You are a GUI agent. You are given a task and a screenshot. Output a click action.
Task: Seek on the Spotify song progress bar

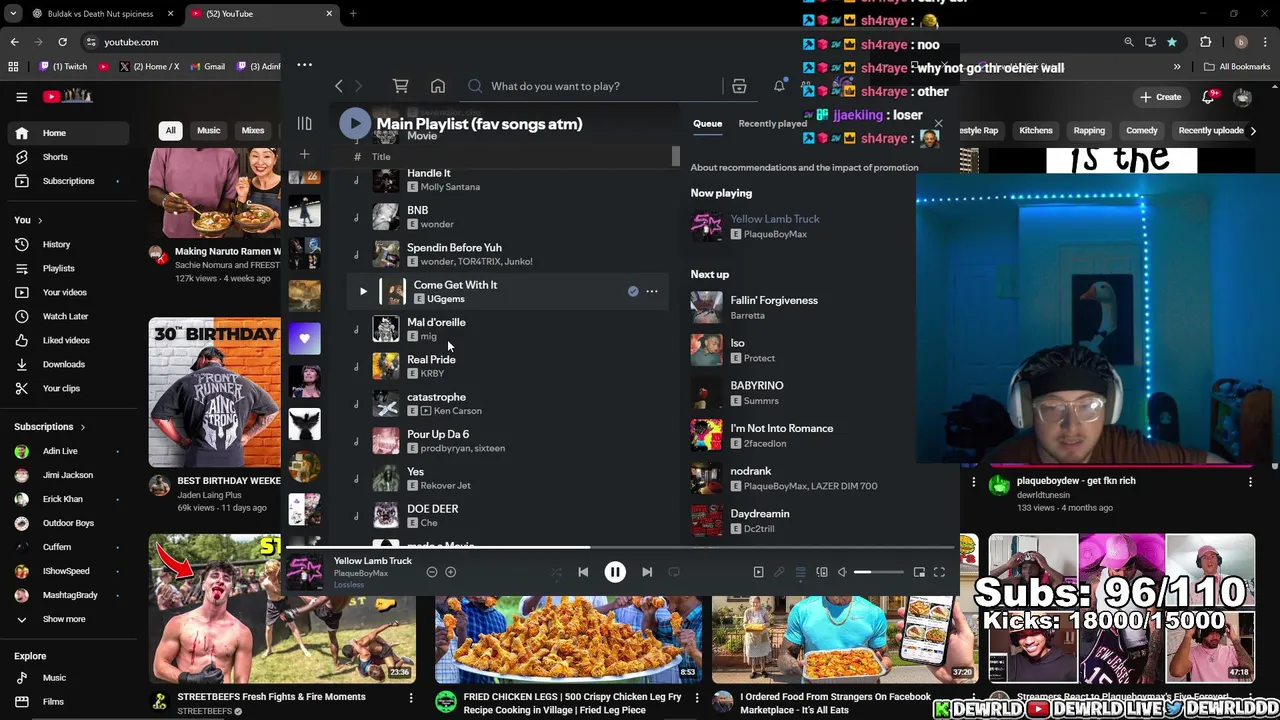click(x=620, y=547)
